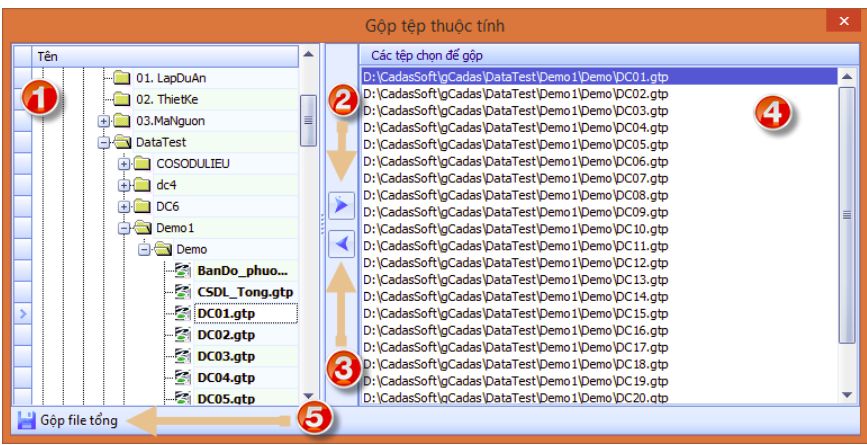
Task: Click the right arrow add-file button
Action: [x=342, y=205]
